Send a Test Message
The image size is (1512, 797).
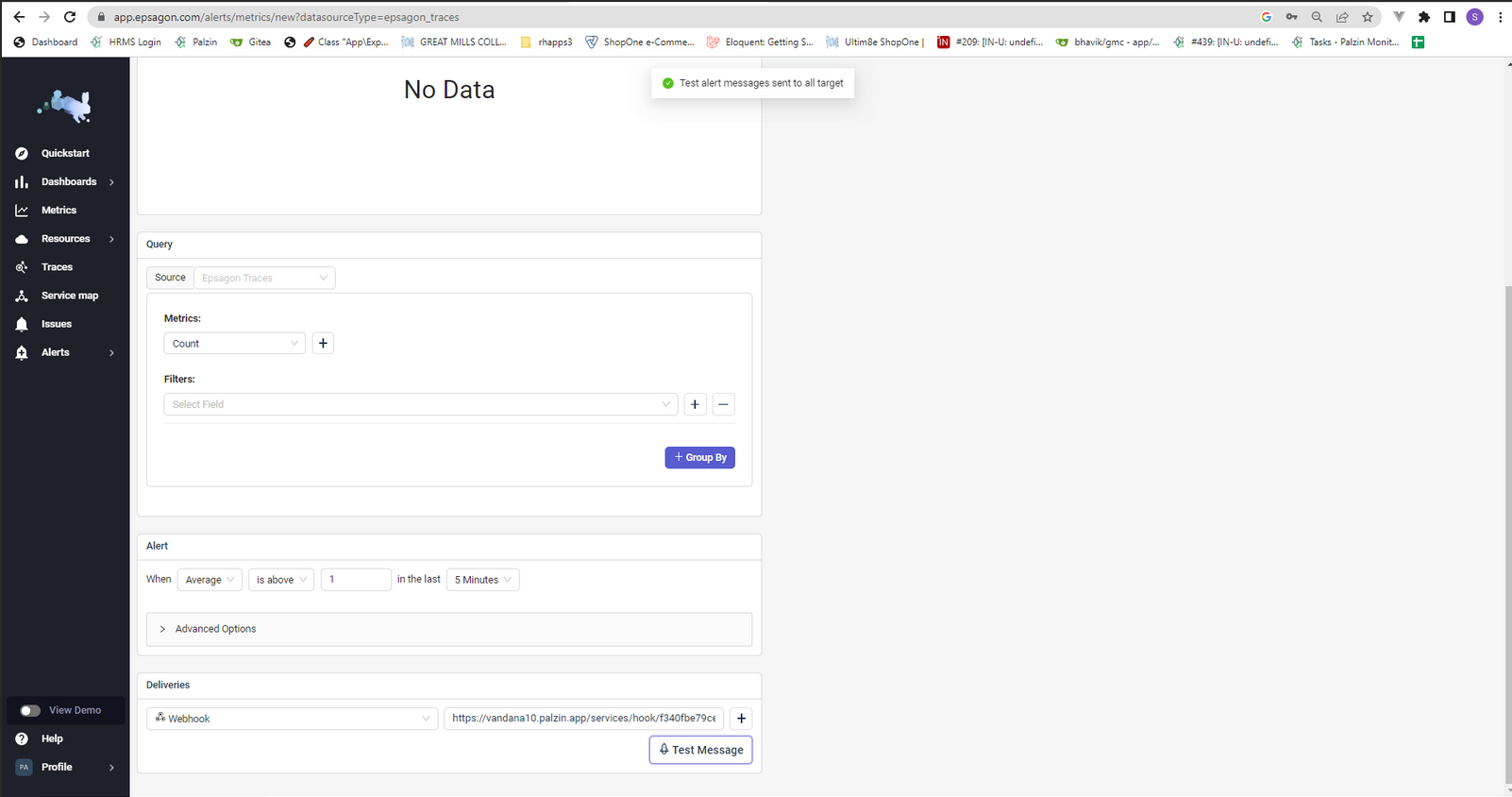point(700,750)
